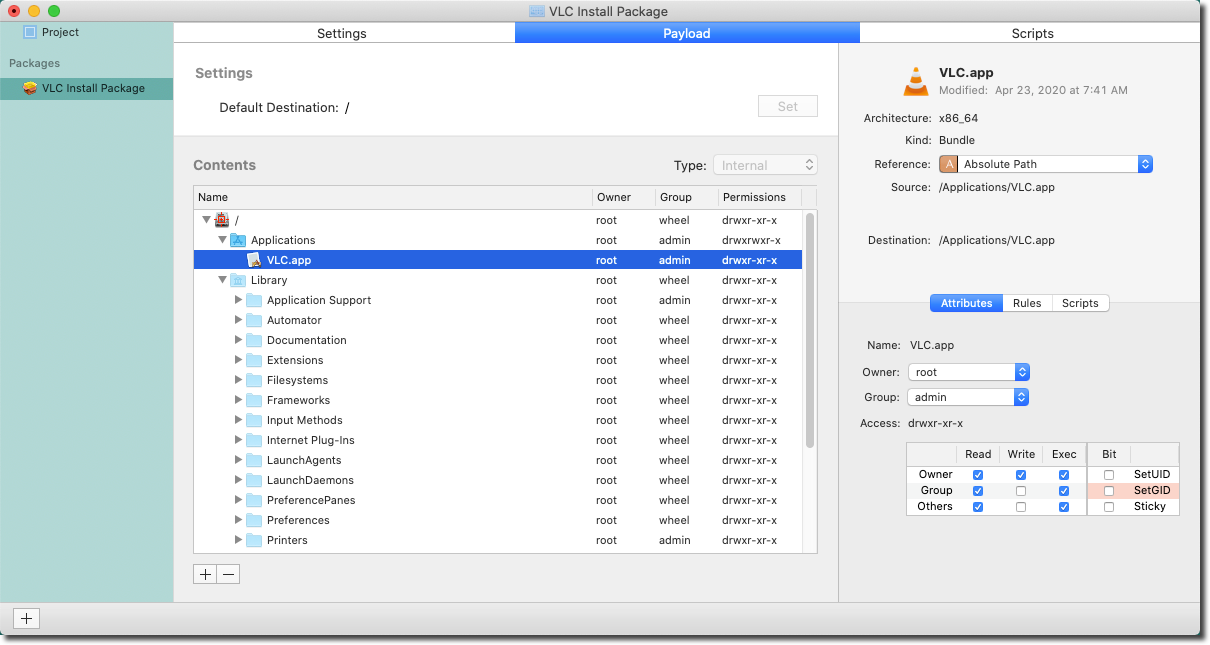The width and height of the screenshot is (1210, 645).
Task: Toggle Others Exec permission checkbox
Action: [x=1064, y=507]
